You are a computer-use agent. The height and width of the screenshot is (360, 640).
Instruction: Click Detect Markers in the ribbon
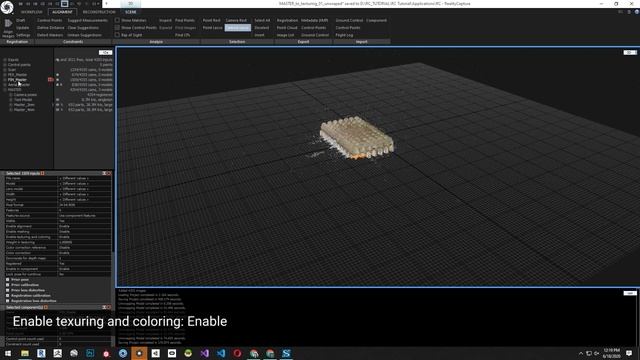(x=50, y=35)
